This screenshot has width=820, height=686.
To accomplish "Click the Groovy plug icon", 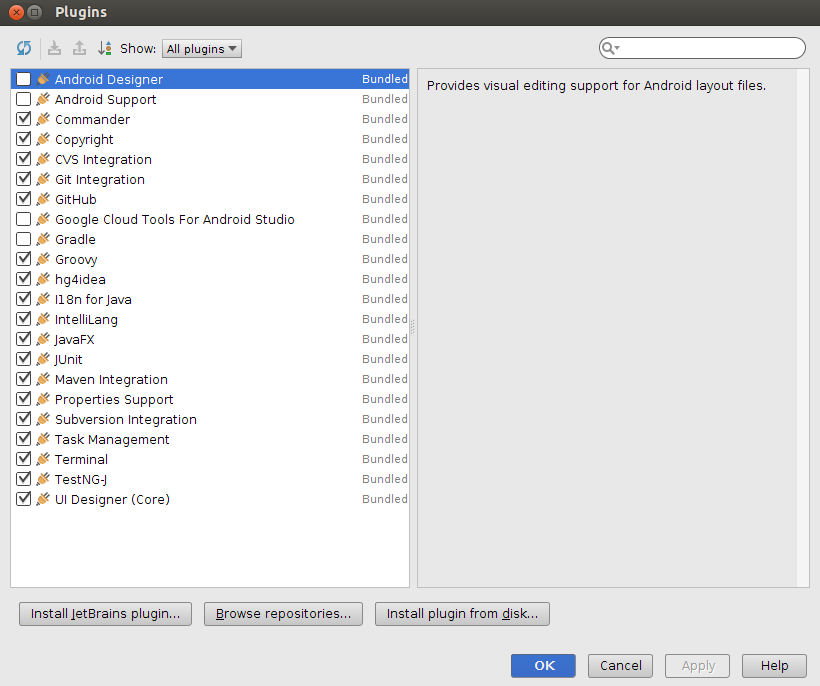I will click(43, 259).
